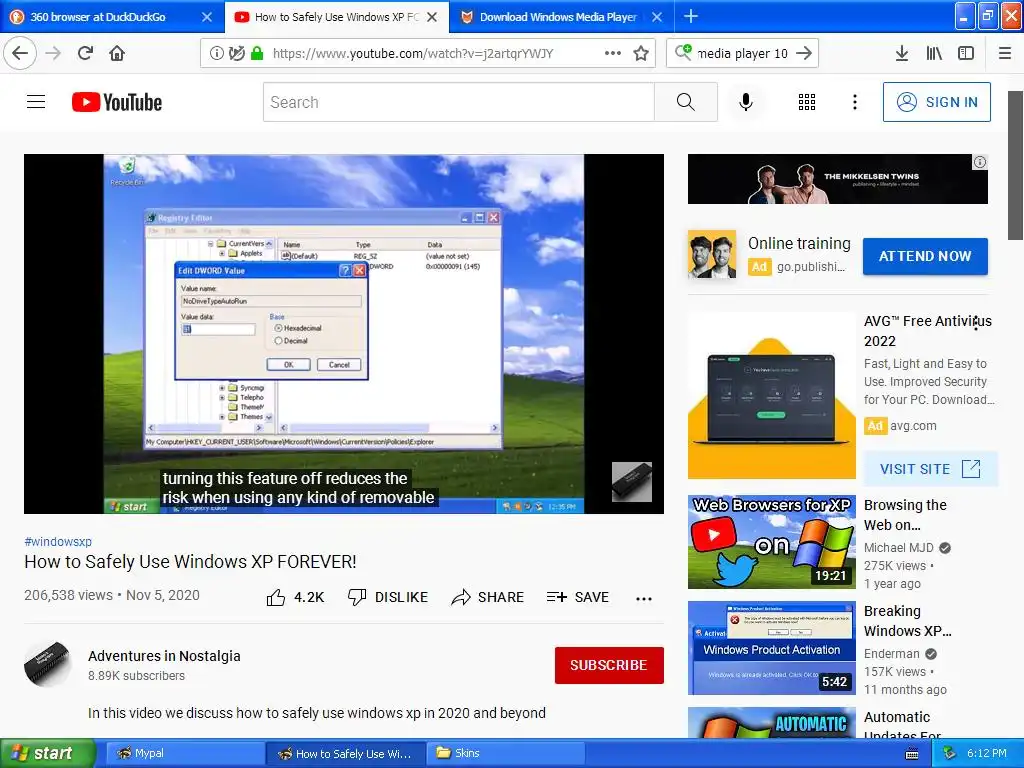The width and height of the screenshot is (1024, 768).
Task: Save the video to a playlist
Action: [577, 597]
